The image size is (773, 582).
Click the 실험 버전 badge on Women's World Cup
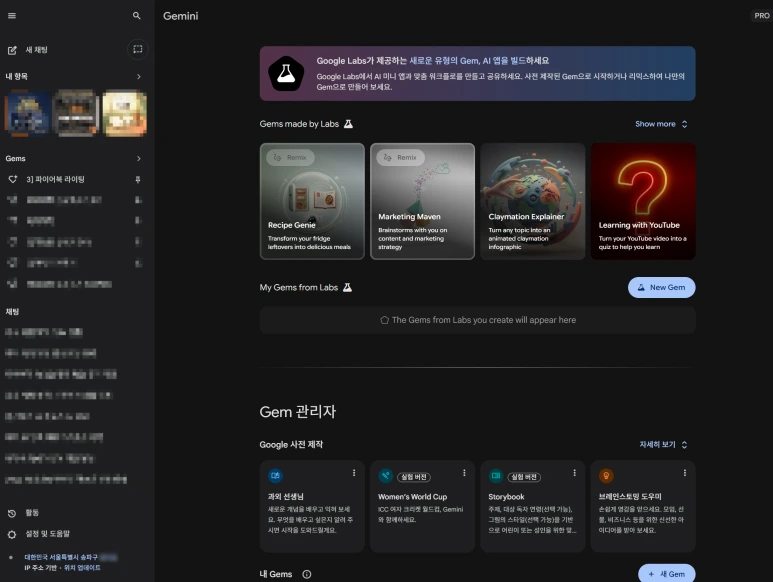(414, 477)
